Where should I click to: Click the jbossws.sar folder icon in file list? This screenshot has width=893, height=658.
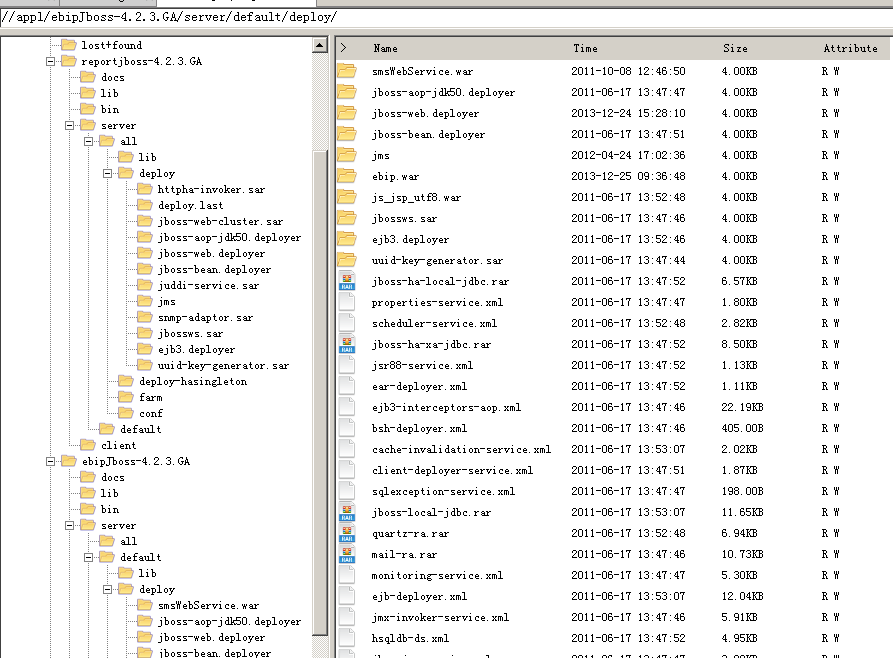coord(346,218)
